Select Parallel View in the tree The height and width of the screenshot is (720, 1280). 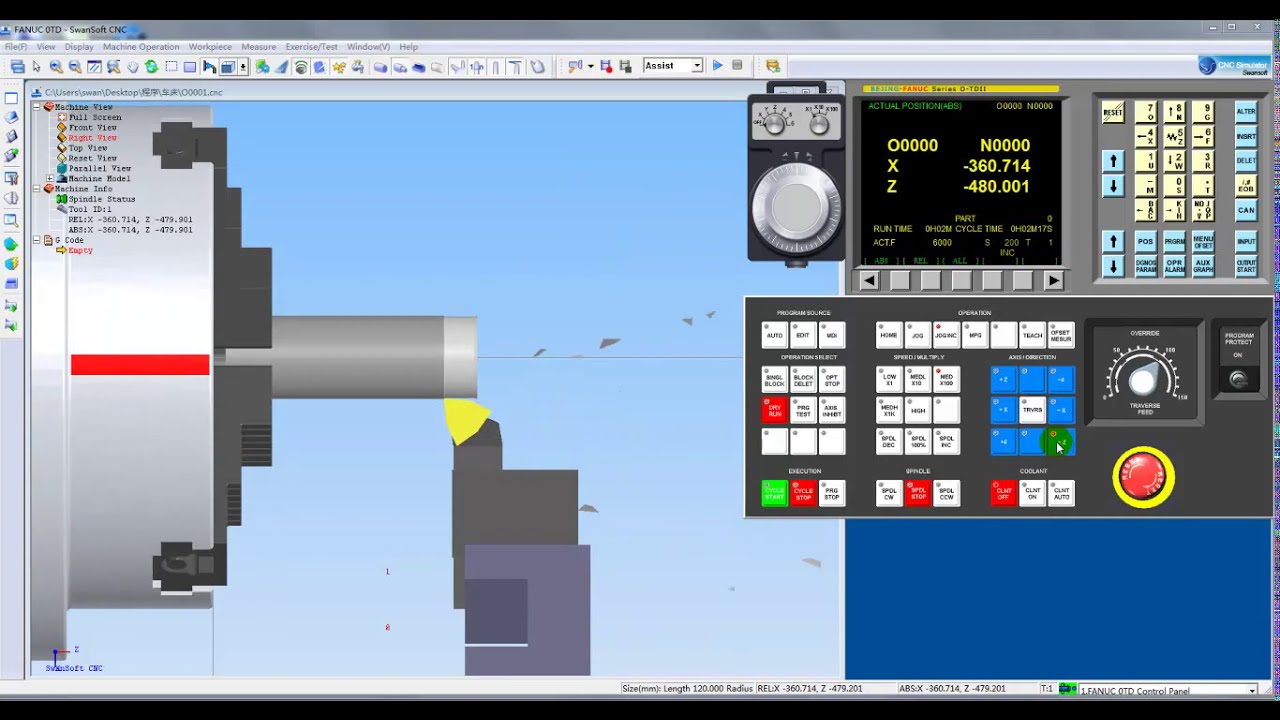pos(99,168)
